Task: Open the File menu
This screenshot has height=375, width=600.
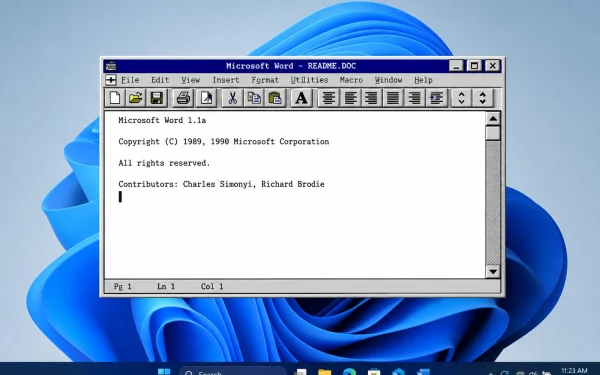Action: (x=130, y=80)
